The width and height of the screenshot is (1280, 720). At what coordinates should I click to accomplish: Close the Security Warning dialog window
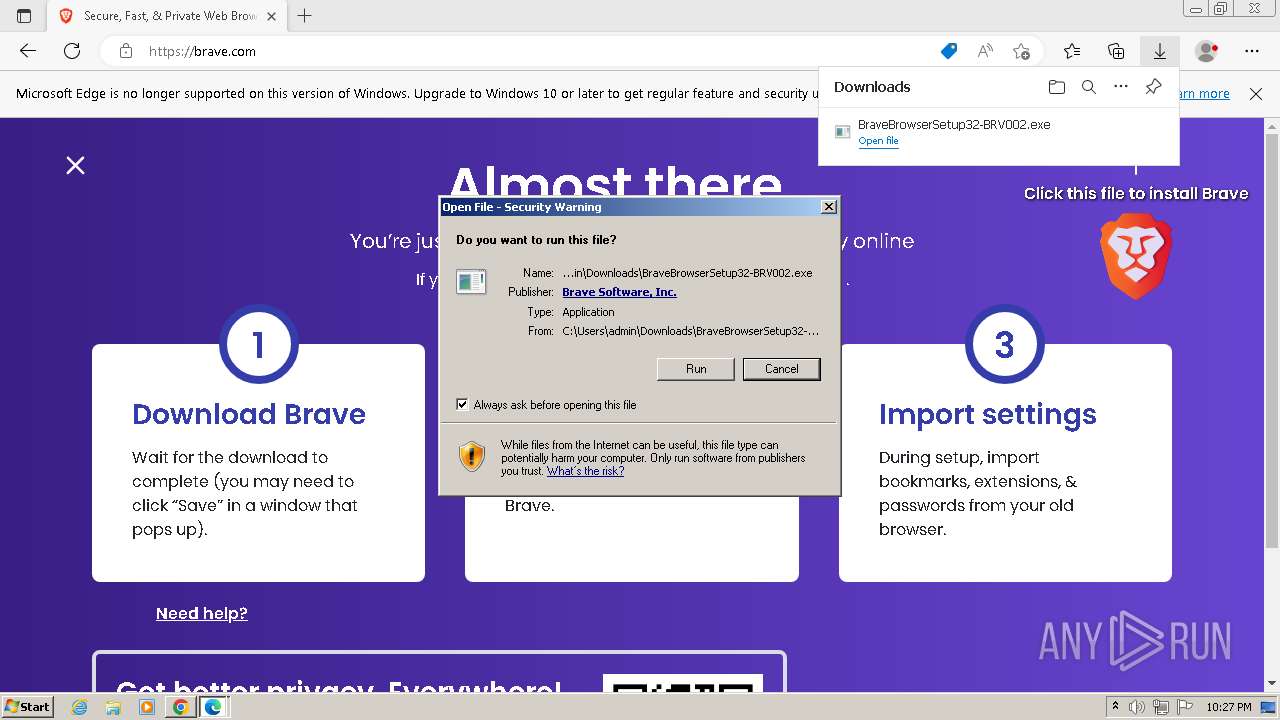(x=828, y=207)
